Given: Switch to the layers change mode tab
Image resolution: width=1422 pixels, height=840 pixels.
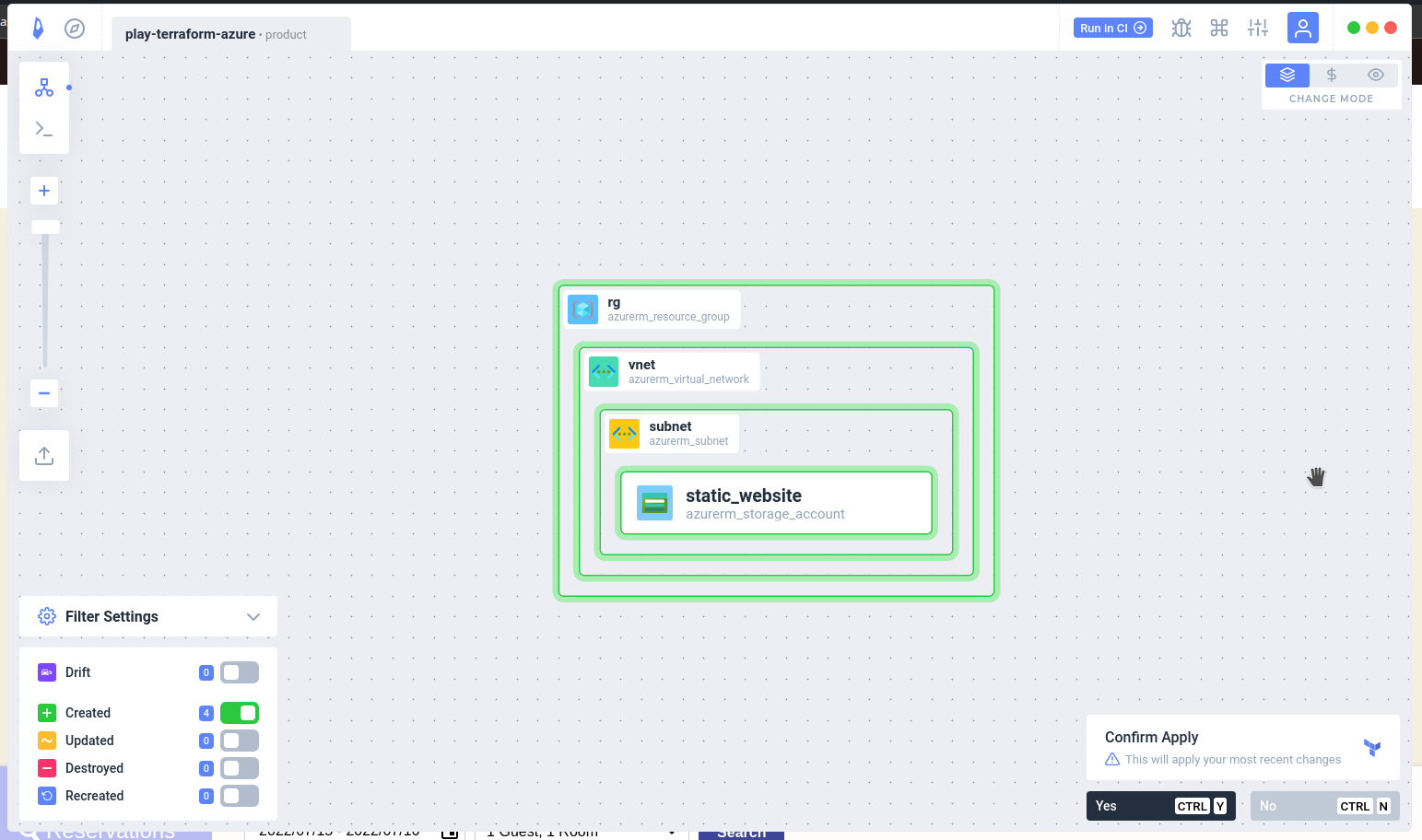Looking at the screenshot, I should click(1287, 75).
